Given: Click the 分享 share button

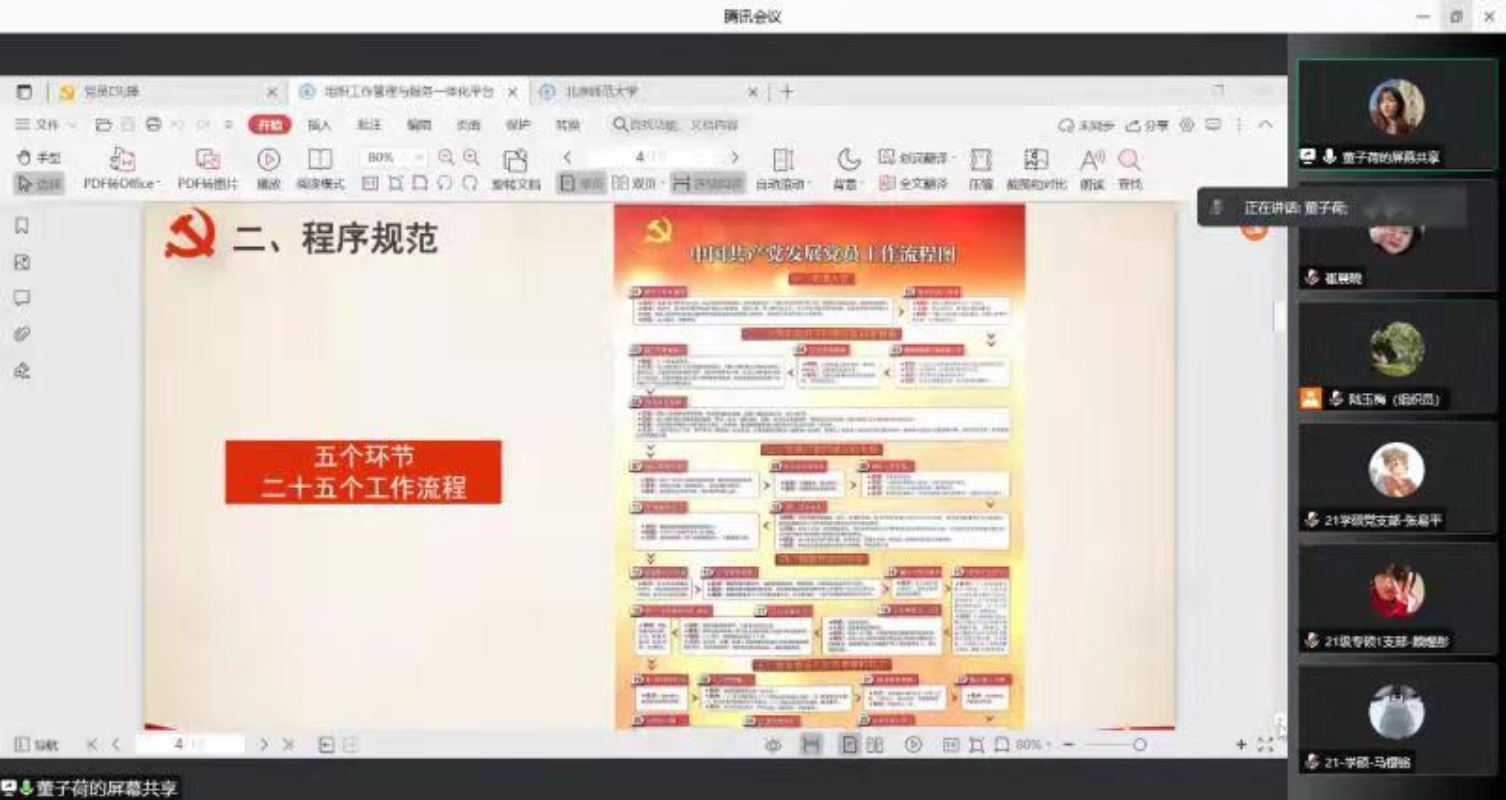Looking at the screenshot, I should click(x=1147, y=125).
